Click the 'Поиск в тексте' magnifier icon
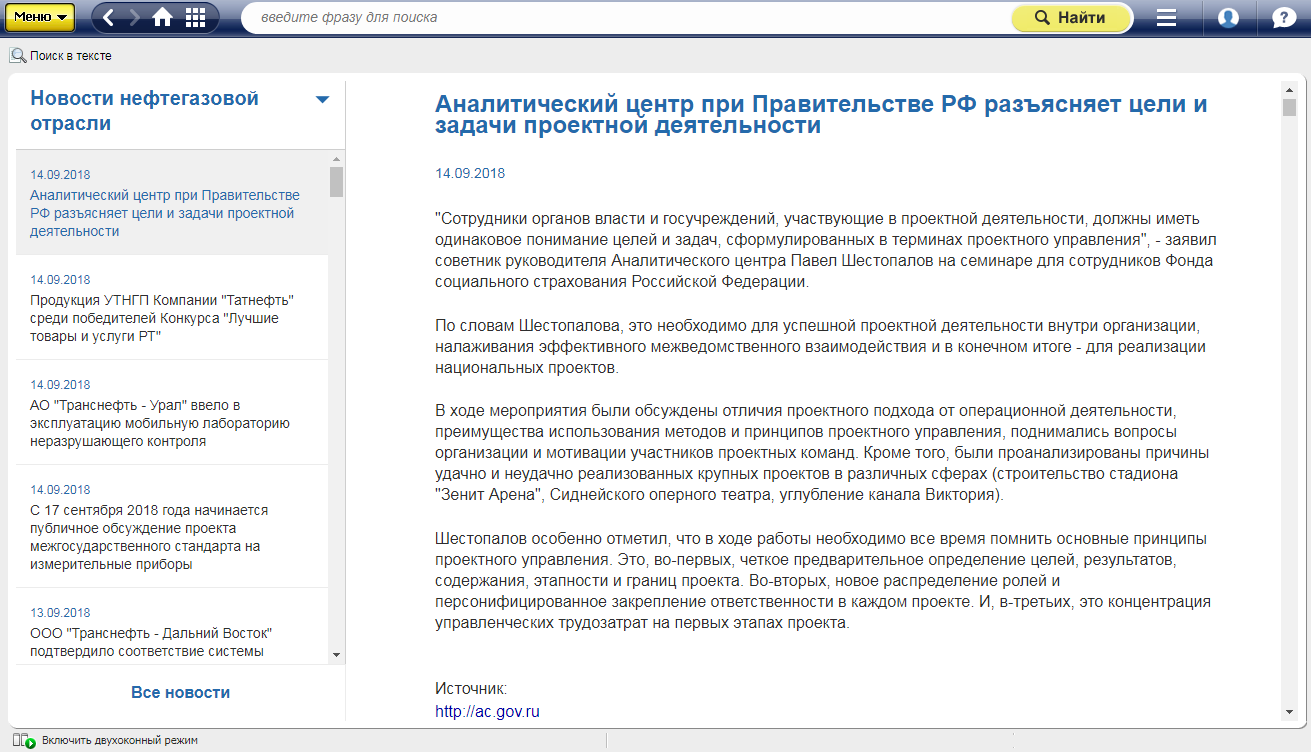 pyautogui.click(x=18, y=56)
